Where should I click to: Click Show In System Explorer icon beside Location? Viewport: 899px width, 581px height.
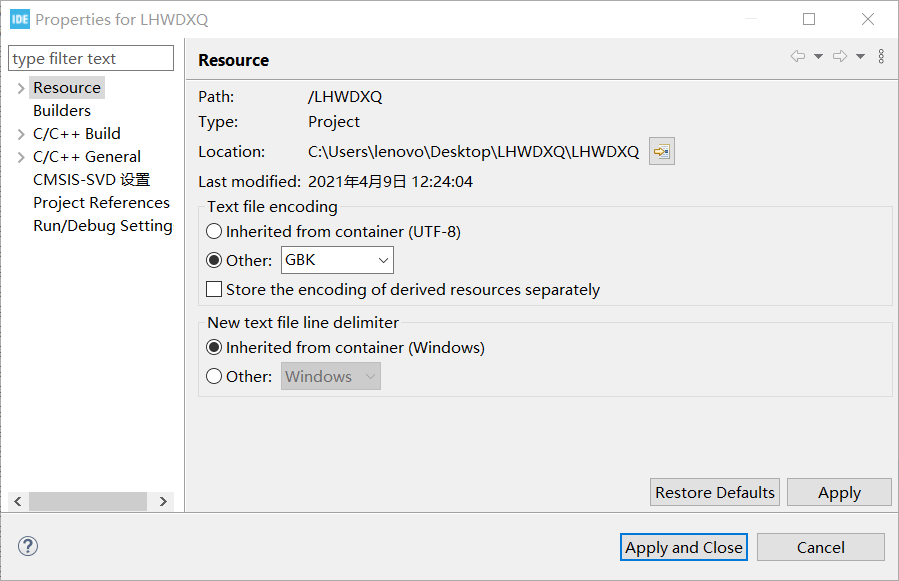click(x=662, y=151)
